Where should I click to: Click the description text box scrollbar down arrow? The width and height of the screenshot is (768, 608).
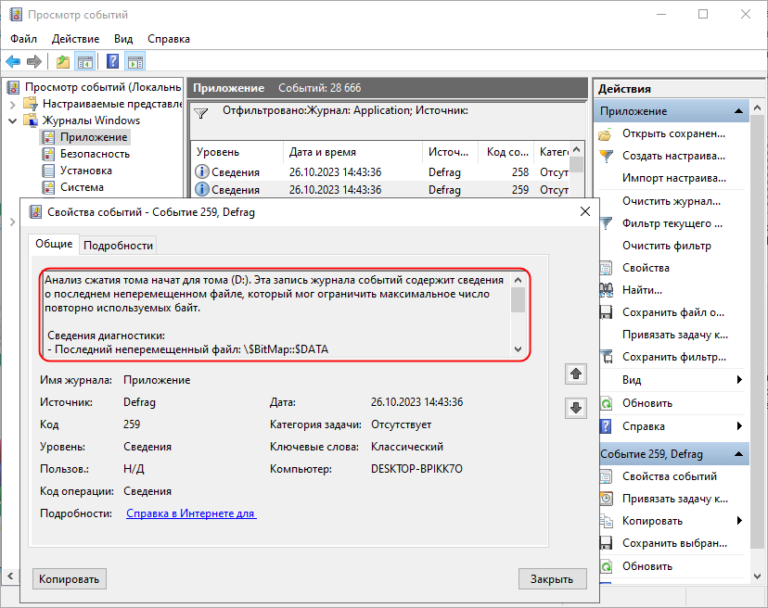[518, 349]
